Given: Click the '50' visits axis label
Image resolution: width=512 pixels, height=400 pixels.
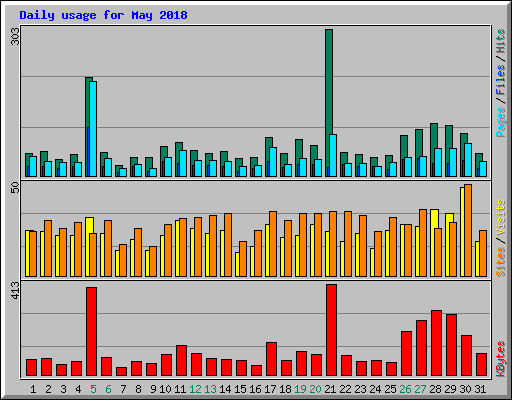Looking at the screenshot, I should pyautogui.click(x=15, y=187).
